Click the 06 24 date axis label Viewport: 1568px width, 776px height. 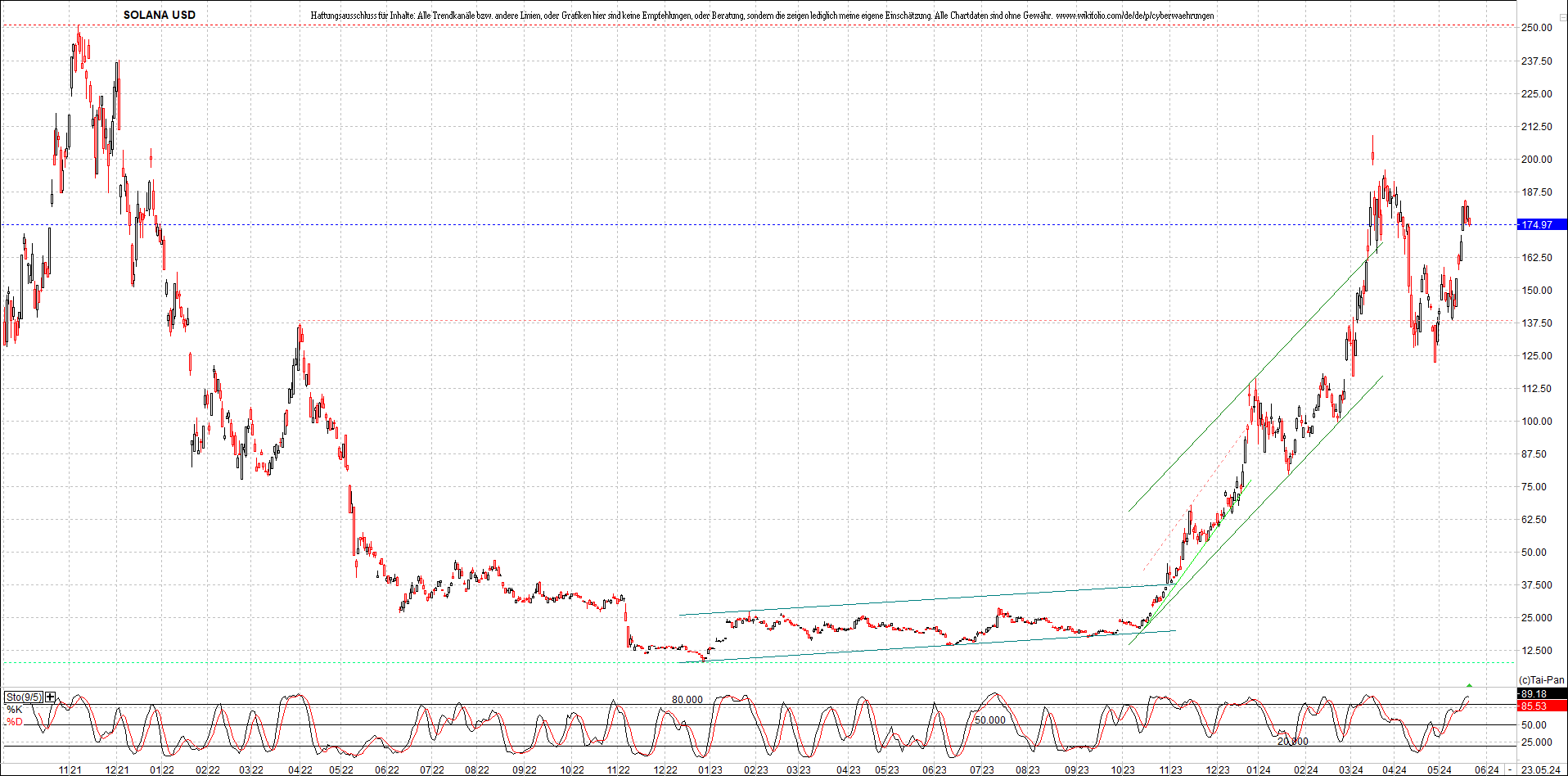[1488, 770]
